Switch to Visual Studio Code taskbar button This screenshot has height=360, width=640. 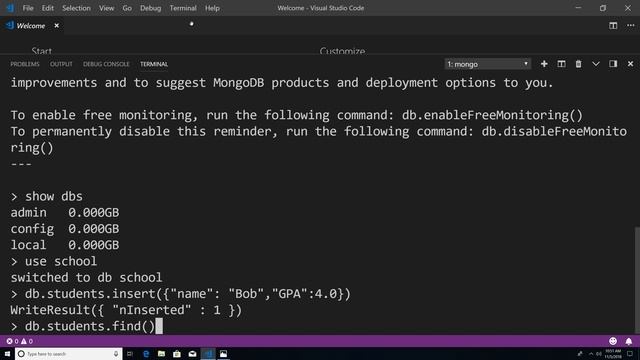click(x=208, y=354)
